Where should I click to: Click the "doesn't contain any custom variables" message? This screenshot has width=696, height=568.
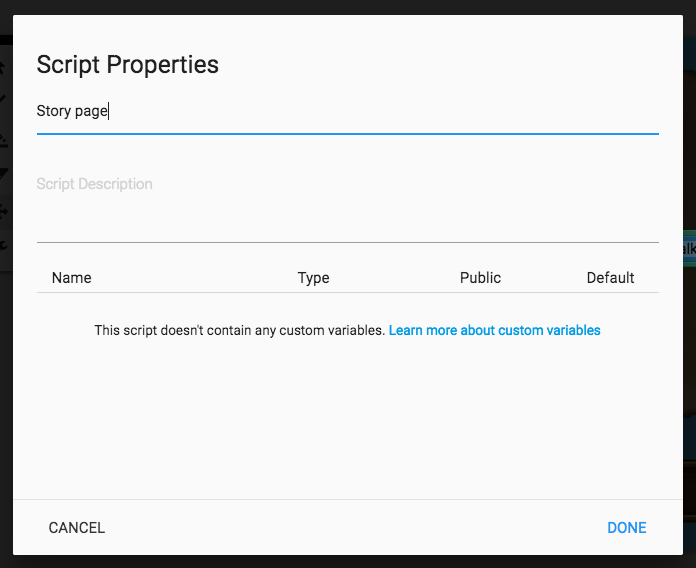point(240,330)
